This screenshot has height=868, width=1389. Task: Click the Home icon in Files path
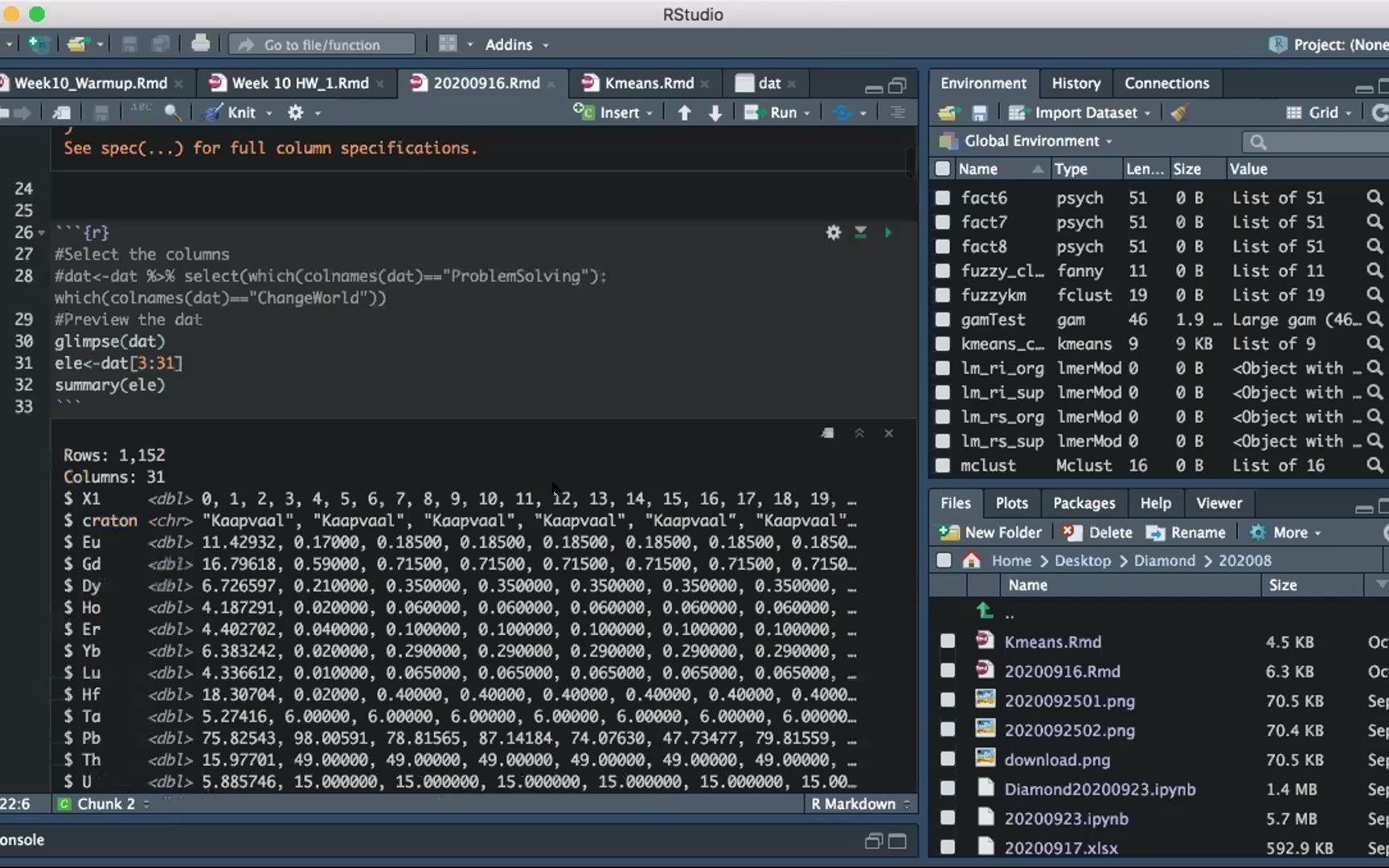coord(971,560)
